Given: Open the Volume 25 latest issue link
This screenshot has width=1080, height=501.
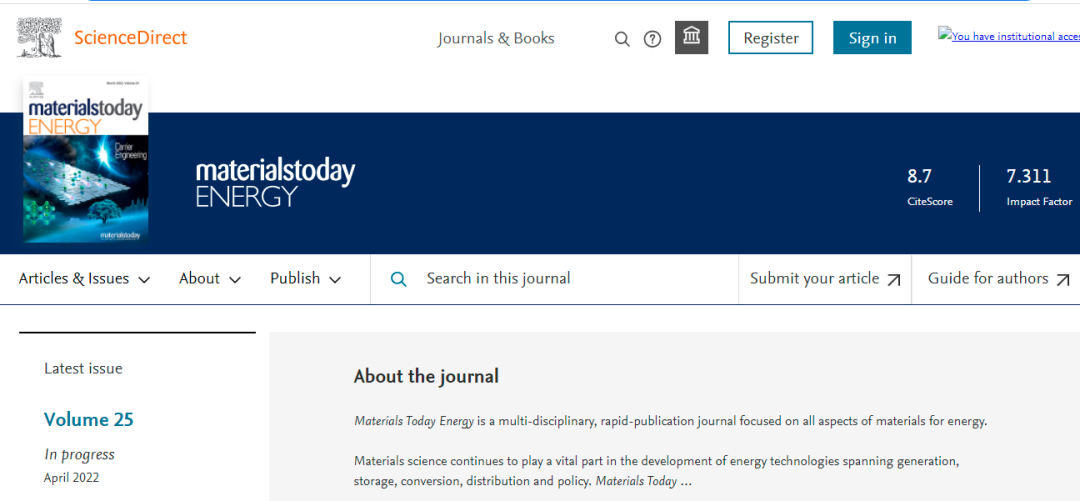Looking at the screenshot, I should [x=88, y=419].
